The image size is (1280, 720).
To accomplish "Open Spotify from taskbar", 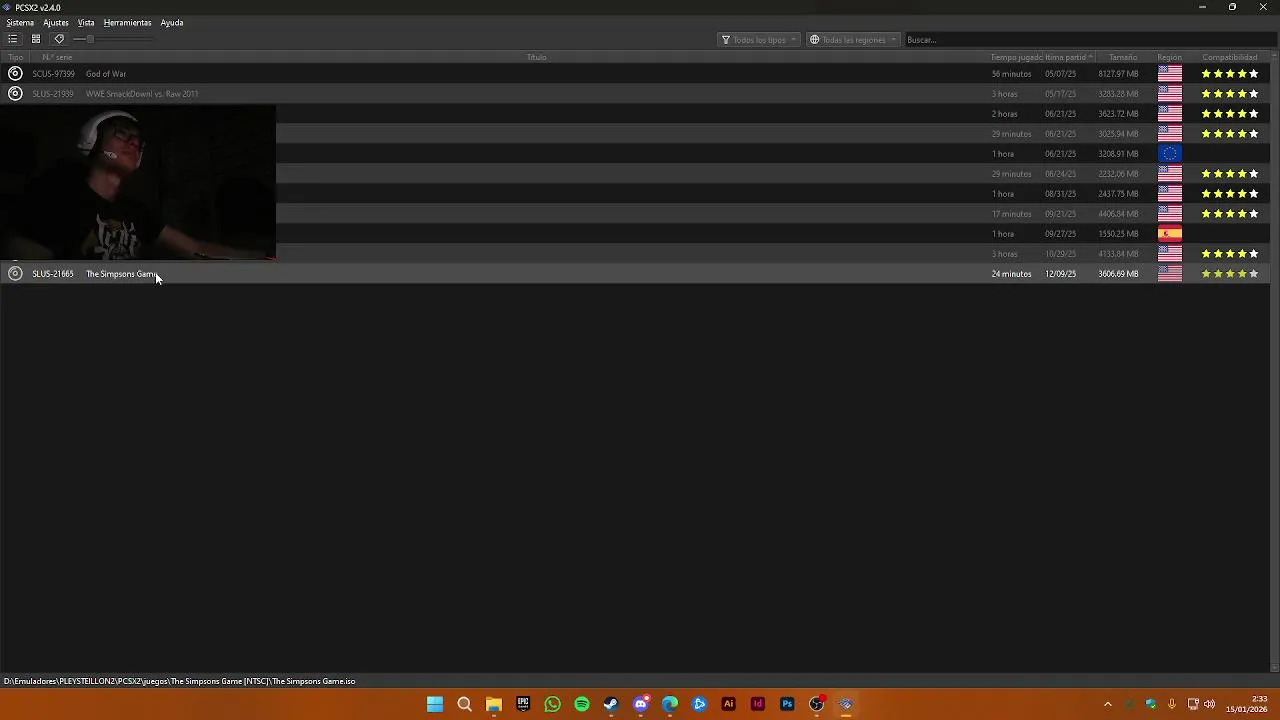I will coord(581,704).
